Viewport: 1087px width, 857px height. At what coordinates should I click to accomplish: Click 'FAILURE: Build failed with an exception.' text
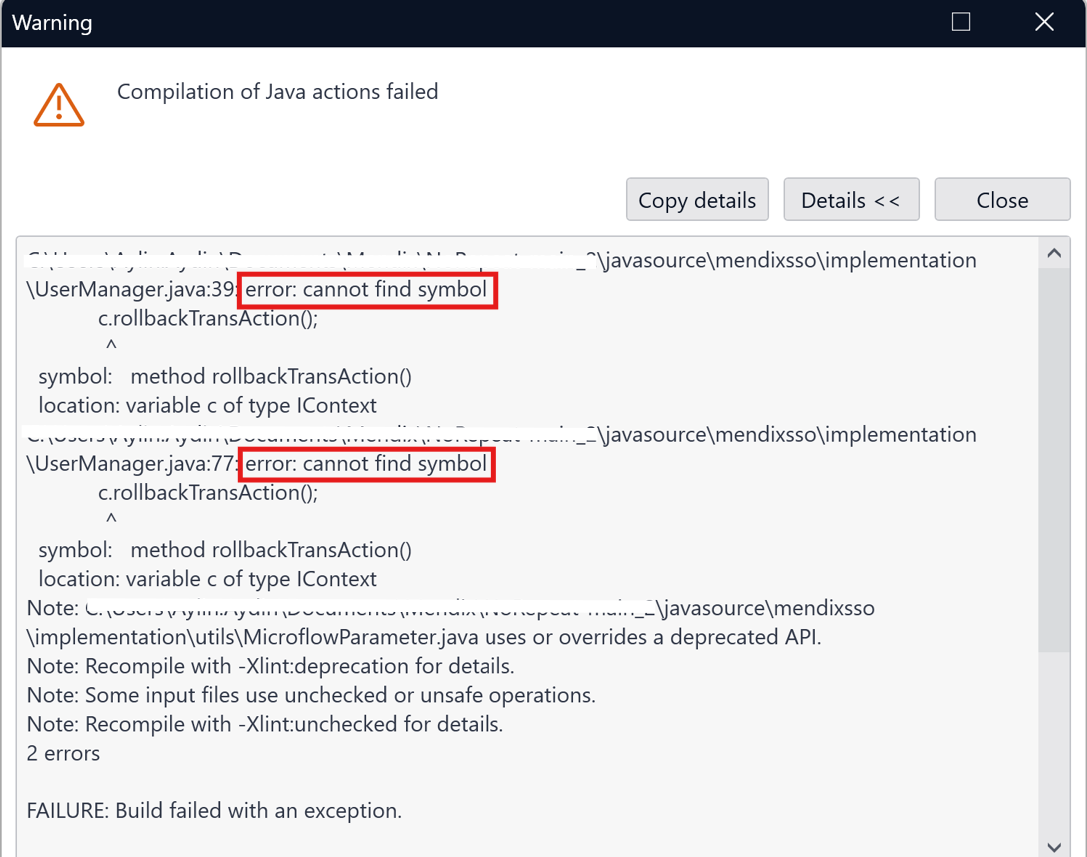click(214, 811)
